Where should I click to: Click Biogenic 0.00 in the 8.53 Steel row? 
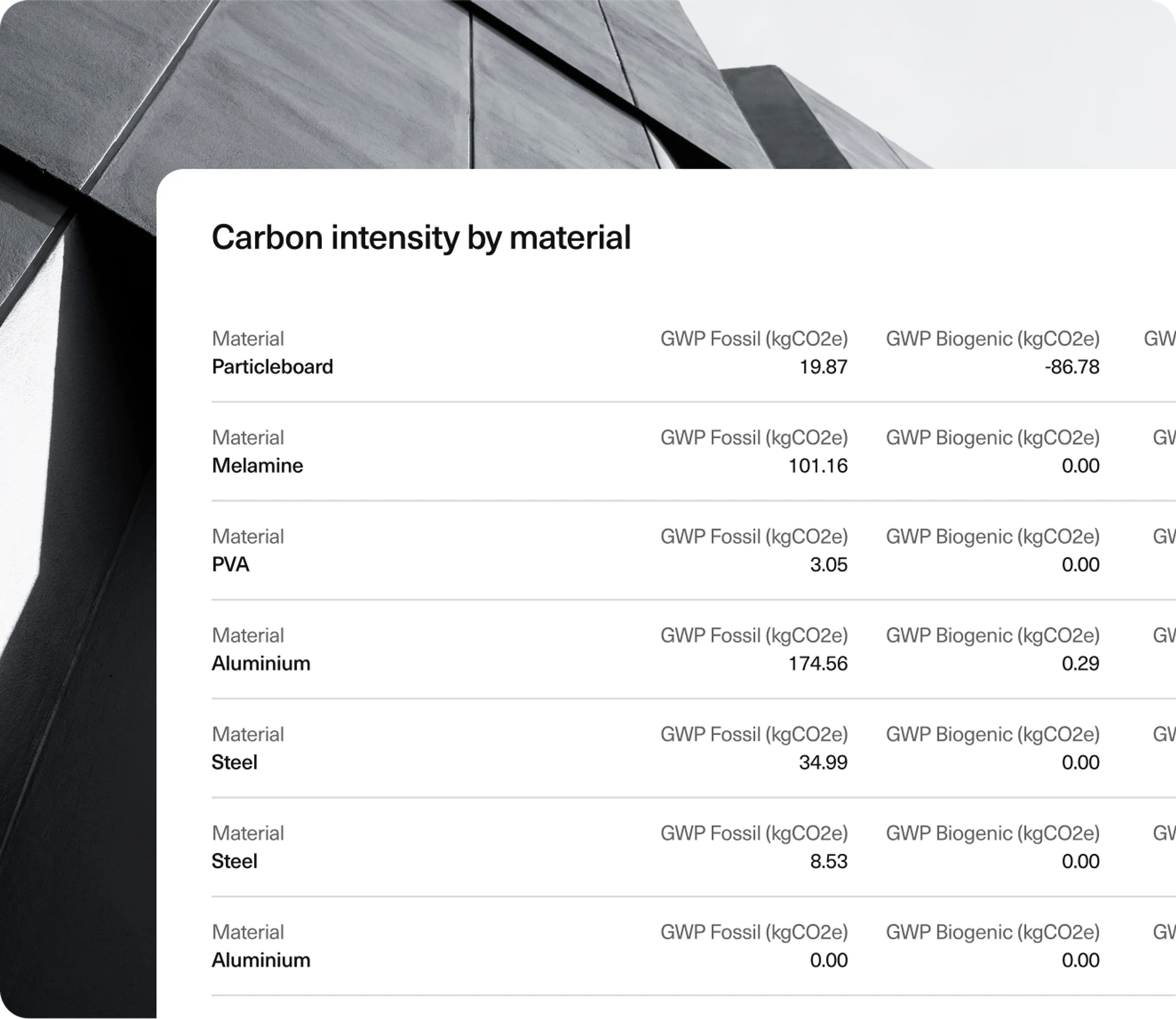(x=1080, y=862)
